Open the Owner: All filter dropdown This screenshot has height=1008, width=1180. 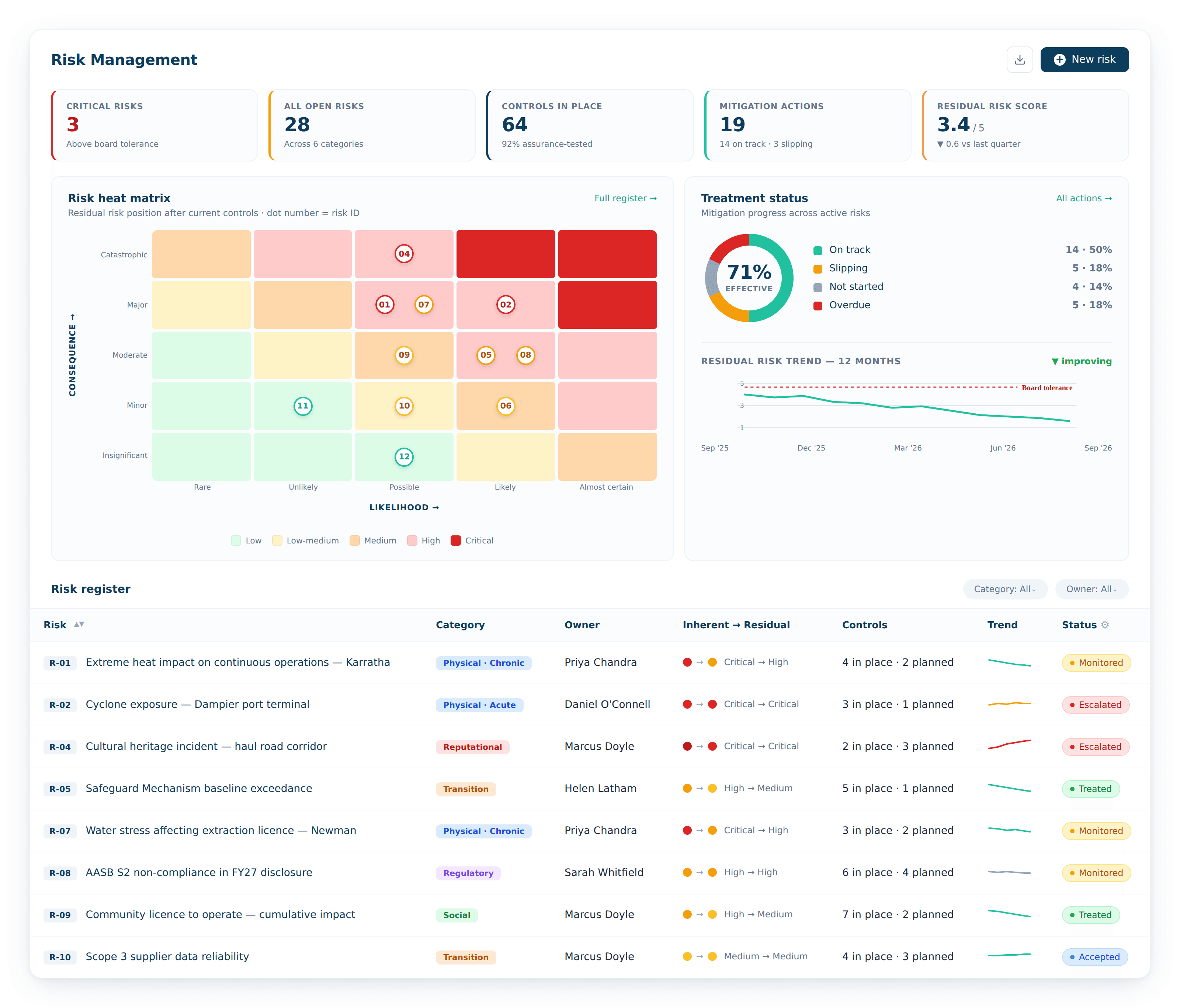click(1092, 589)
